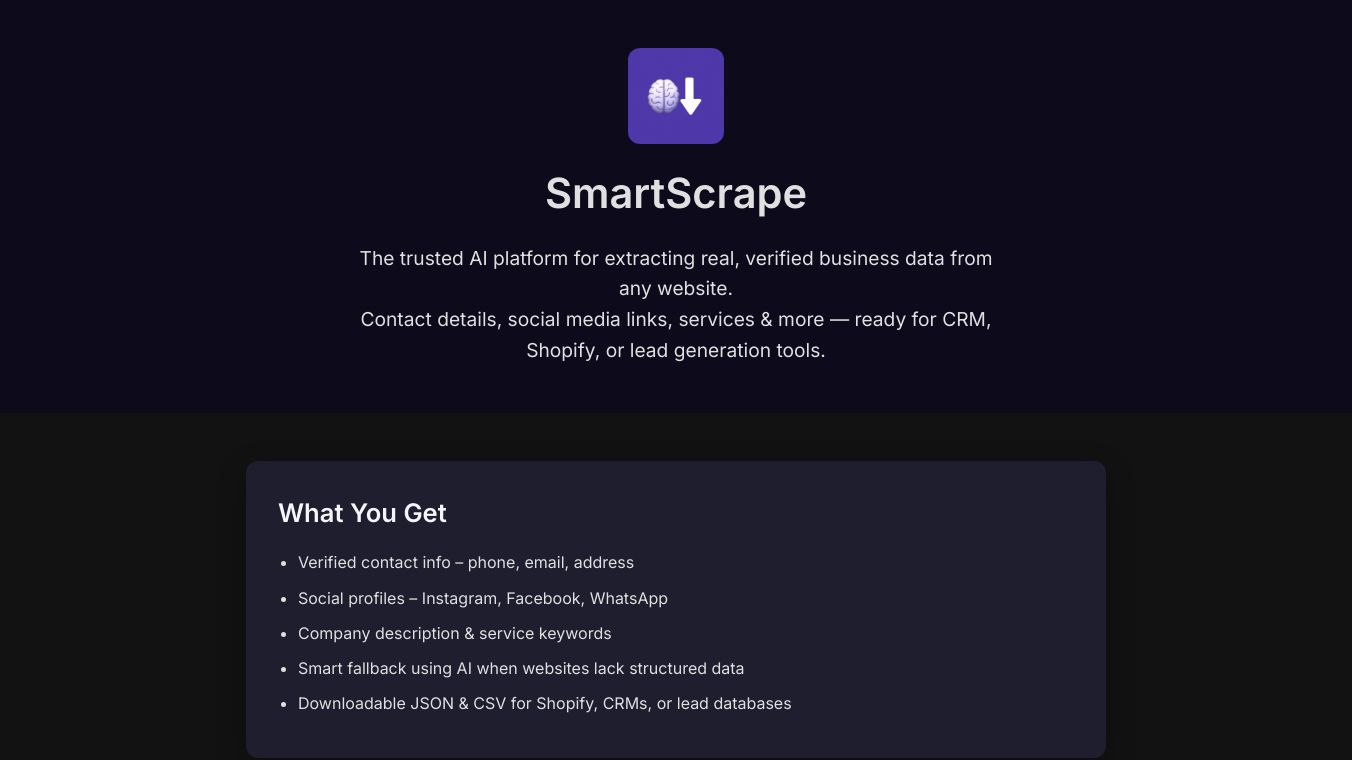Click the bullet before "Smart fallback"

click(x=284, y=669)
